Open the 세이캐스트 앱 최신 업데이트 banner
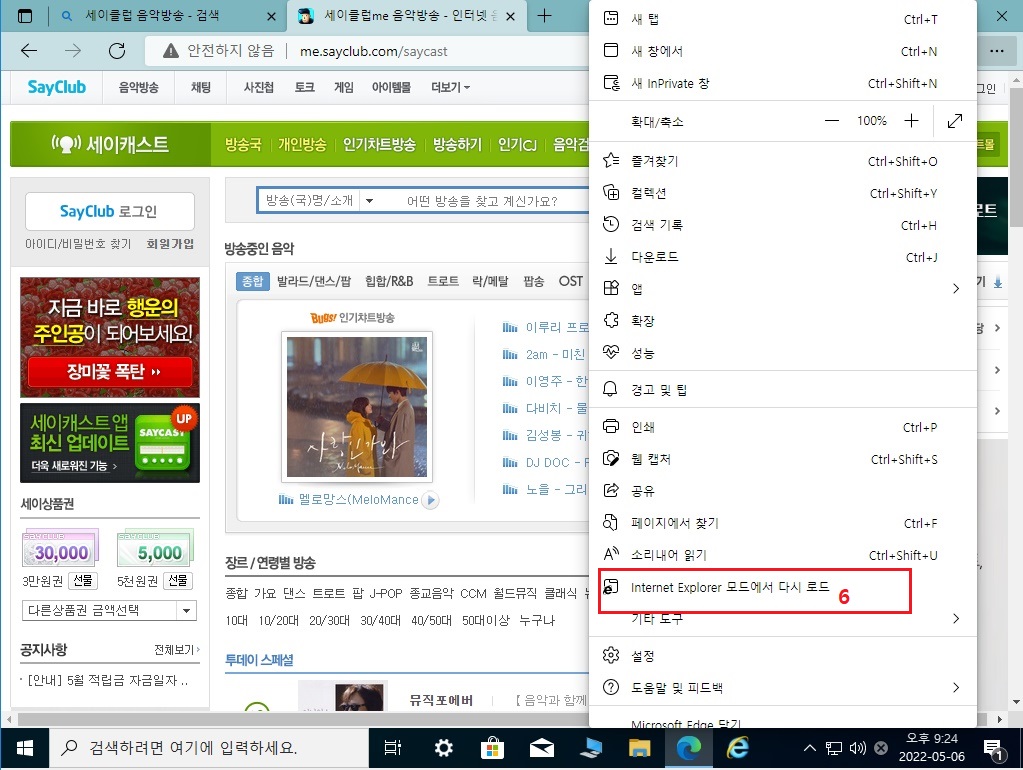1023x770 pixels. click(x=110, y=443)
